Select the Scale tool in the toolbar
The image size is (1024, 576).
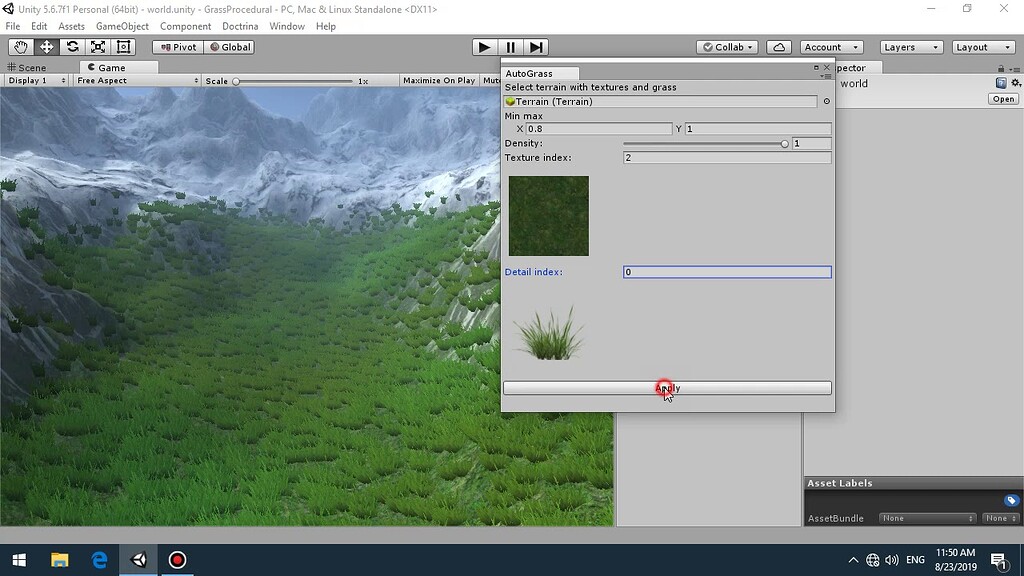click(x=96, y=46)
